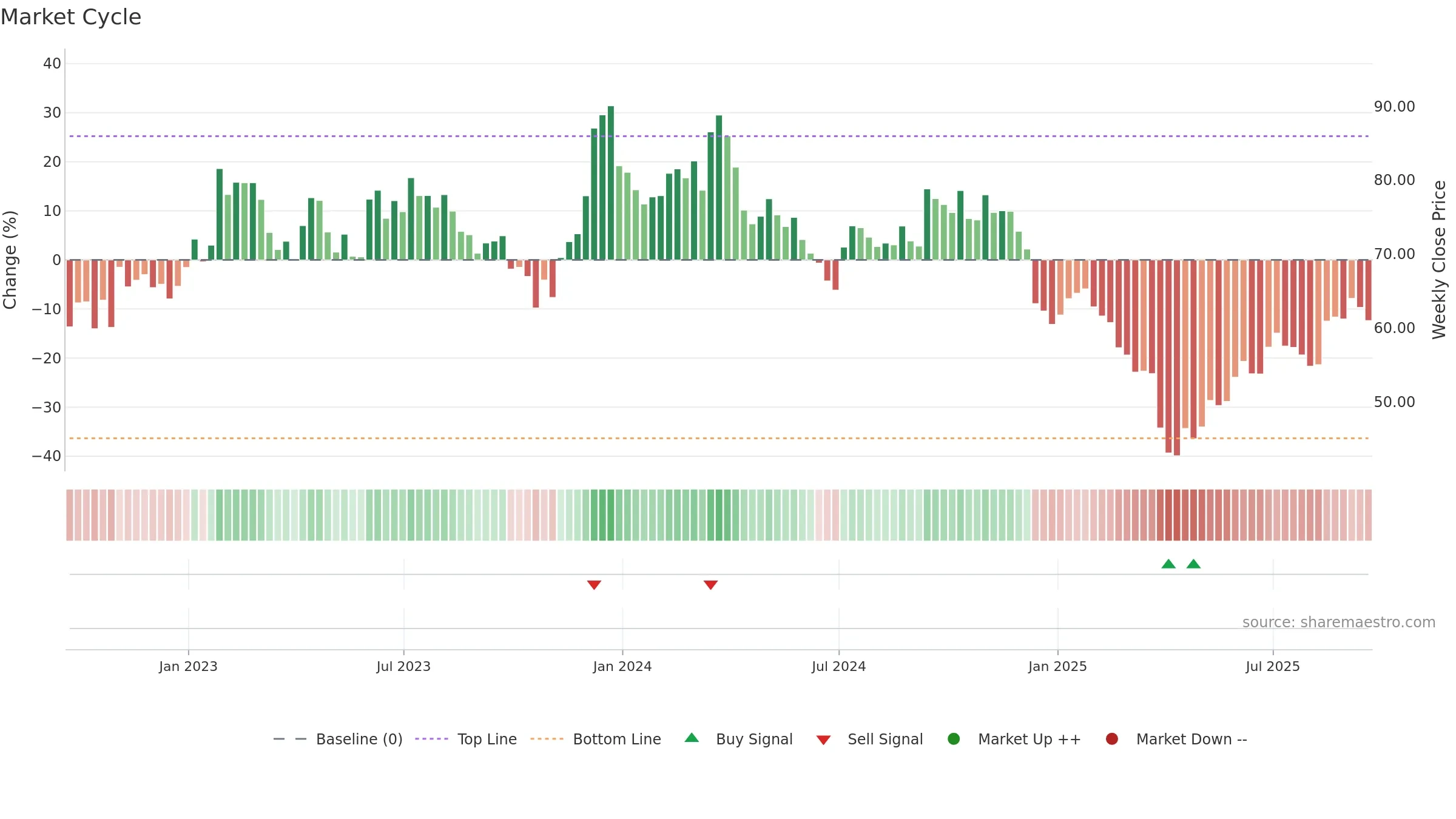Viewport: 1456px width, 819px height.
Task: Click the darkest red heatmap strip cell
Action: [x=1177, y=515]
